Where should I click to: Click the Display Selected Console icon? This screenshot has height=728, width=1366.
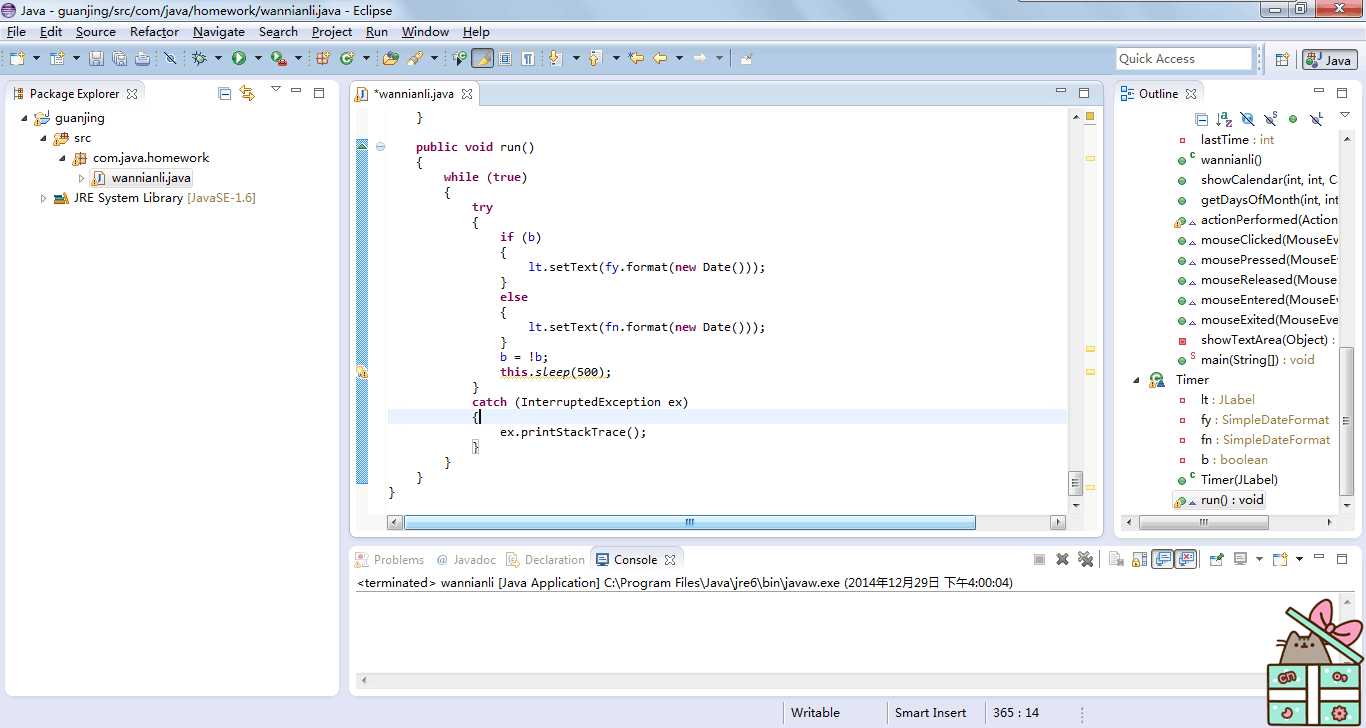pos(1241,559)
